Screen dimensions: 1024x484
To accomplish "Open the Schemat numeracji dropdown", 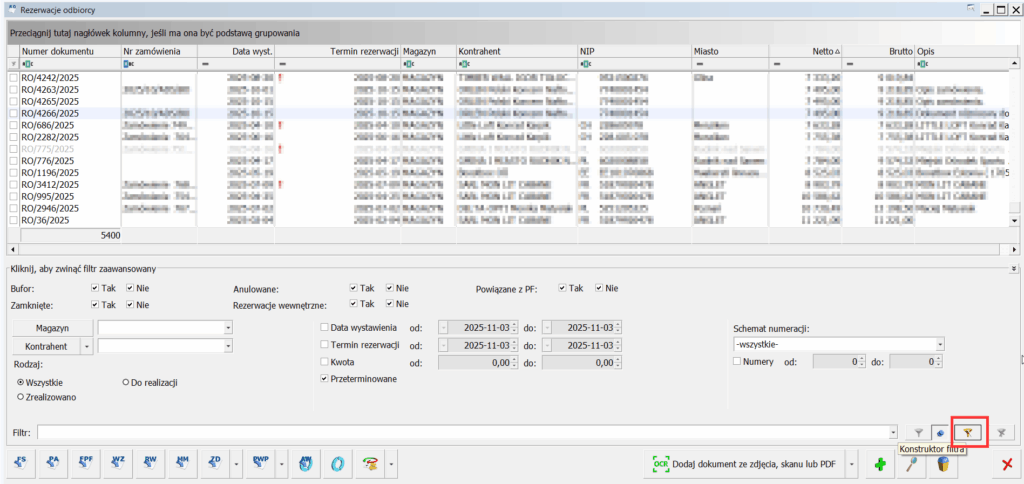I will [x=940, y=344].
